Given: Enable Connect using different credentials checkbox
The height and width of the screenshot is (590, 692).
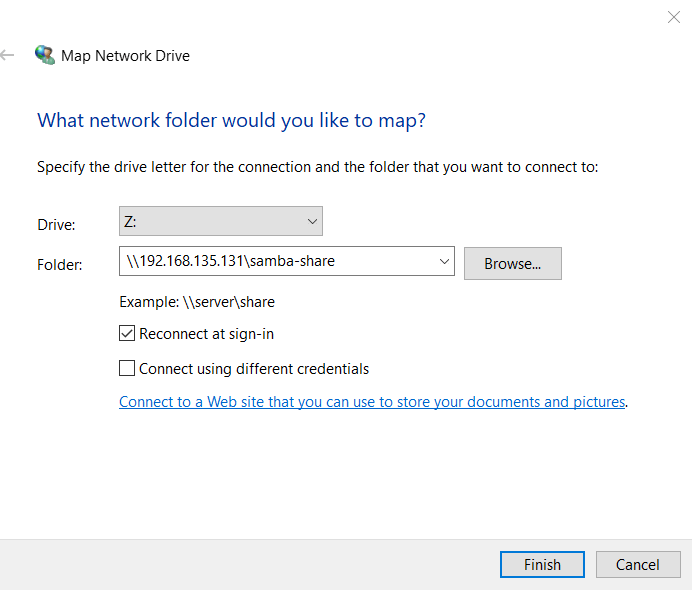Looking at the screenshot, I should [127, 368].
